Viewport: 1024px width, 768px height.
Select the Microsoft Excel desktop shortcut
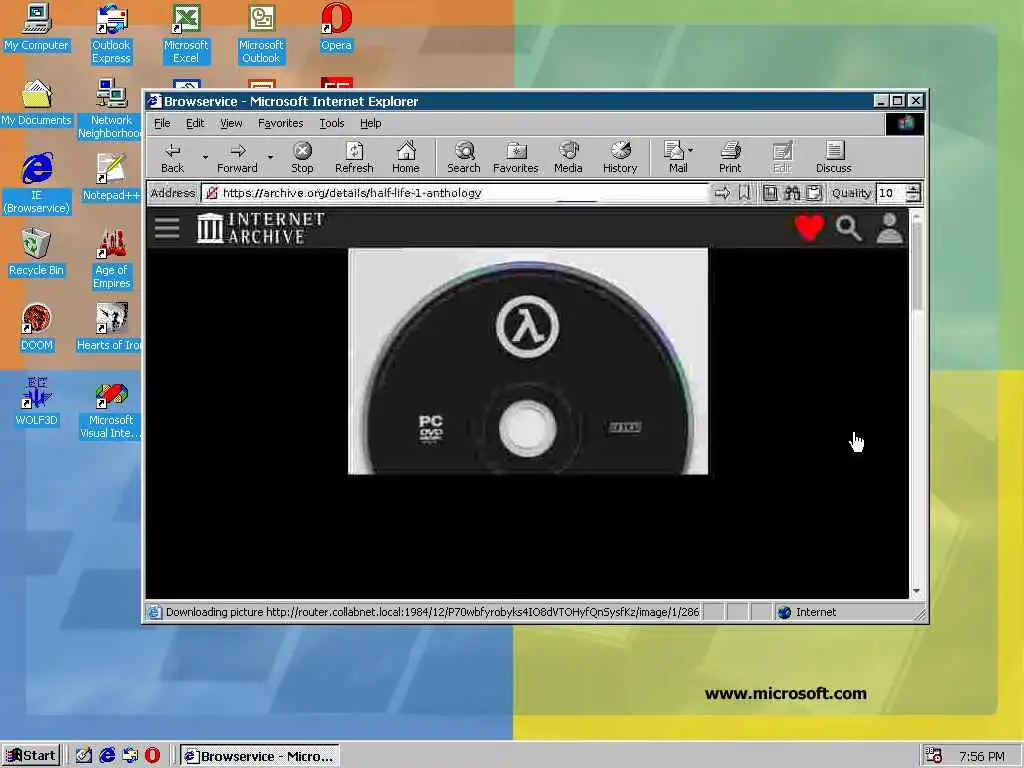click(x=186, y=33)
